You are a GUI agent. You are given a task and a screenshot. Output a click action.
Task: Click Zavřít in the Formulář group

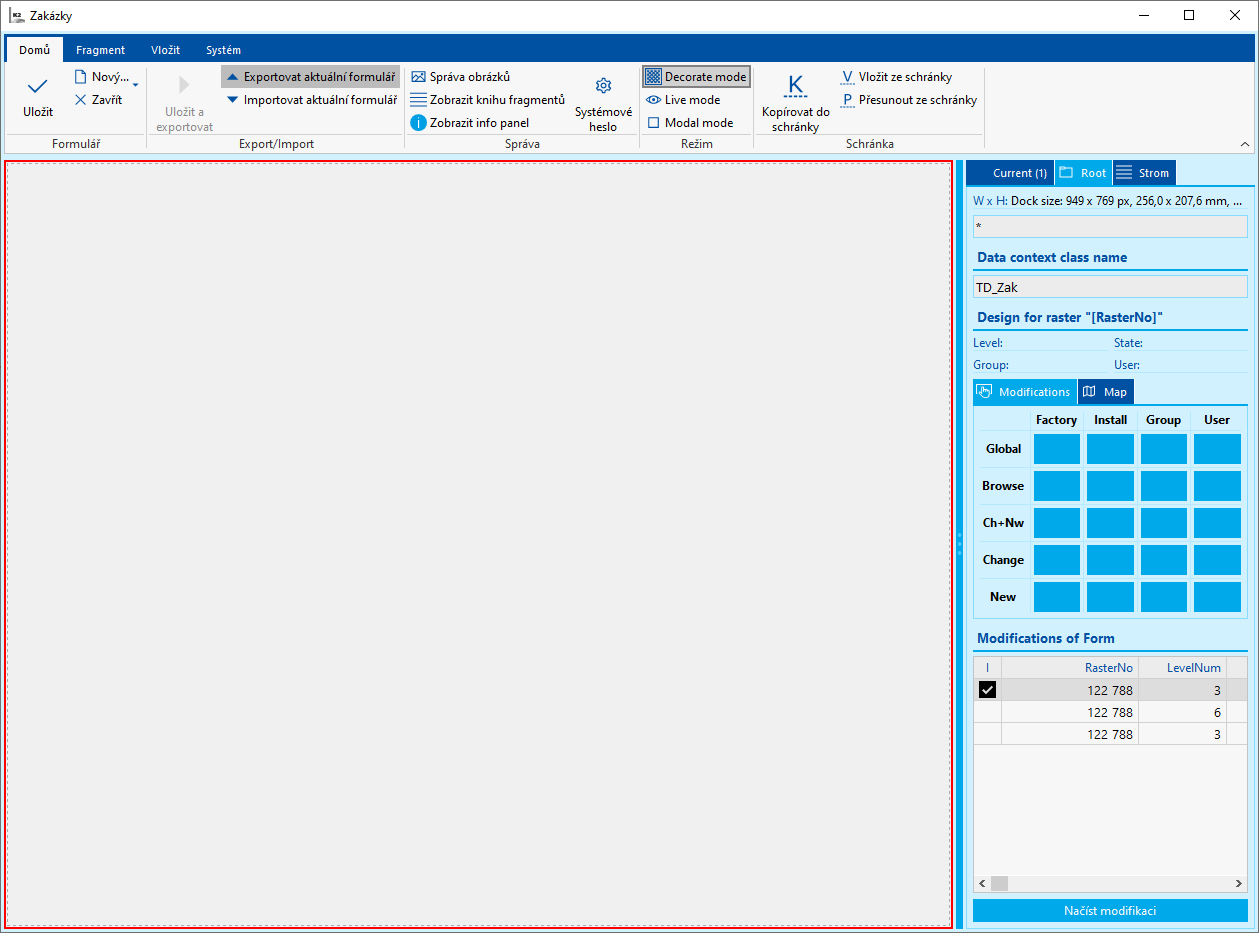tap(99, 100)
